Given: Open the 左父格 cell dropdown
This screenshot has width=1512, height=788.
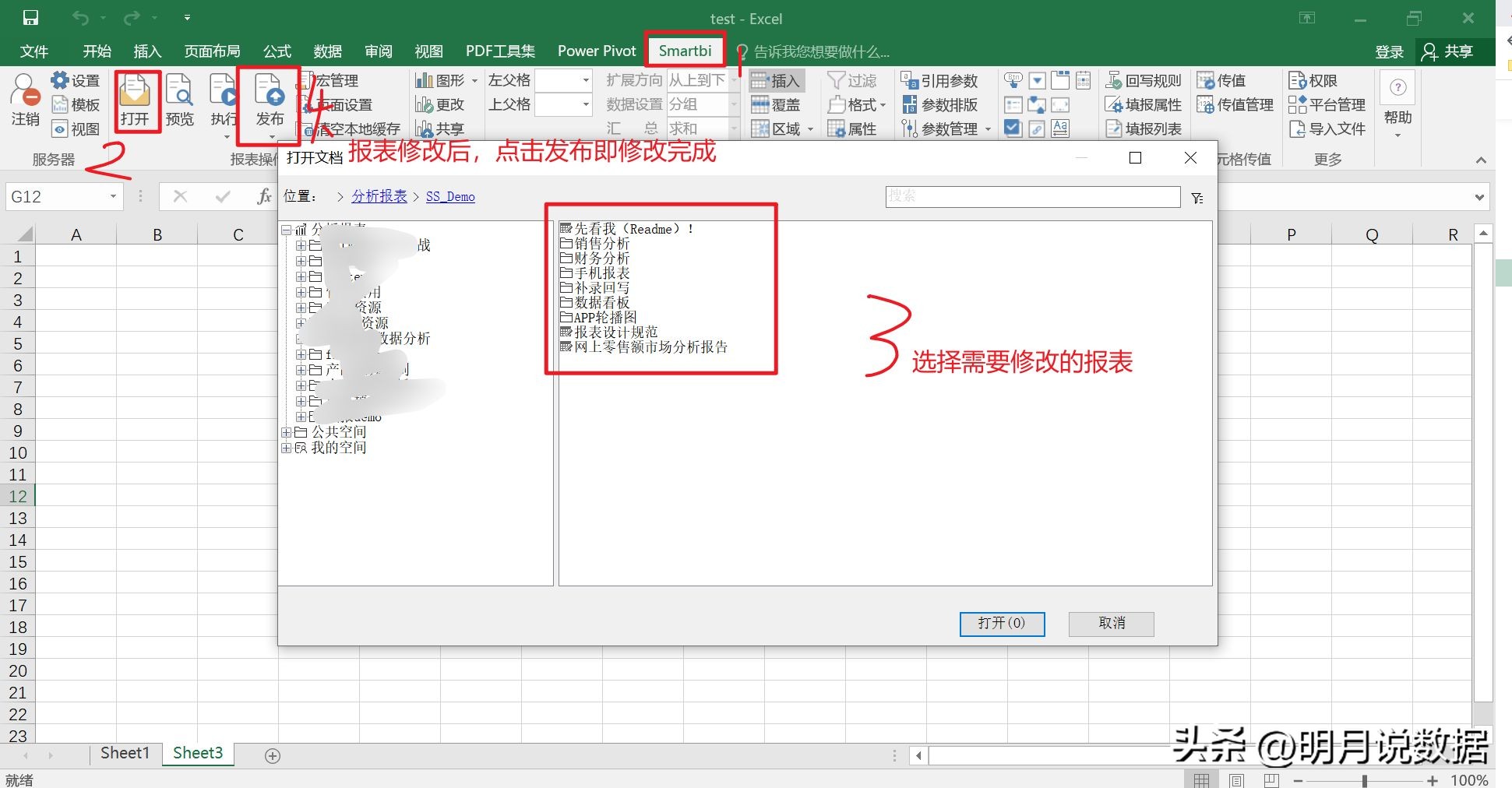Looking at the screenshot, I should point(584,80).
